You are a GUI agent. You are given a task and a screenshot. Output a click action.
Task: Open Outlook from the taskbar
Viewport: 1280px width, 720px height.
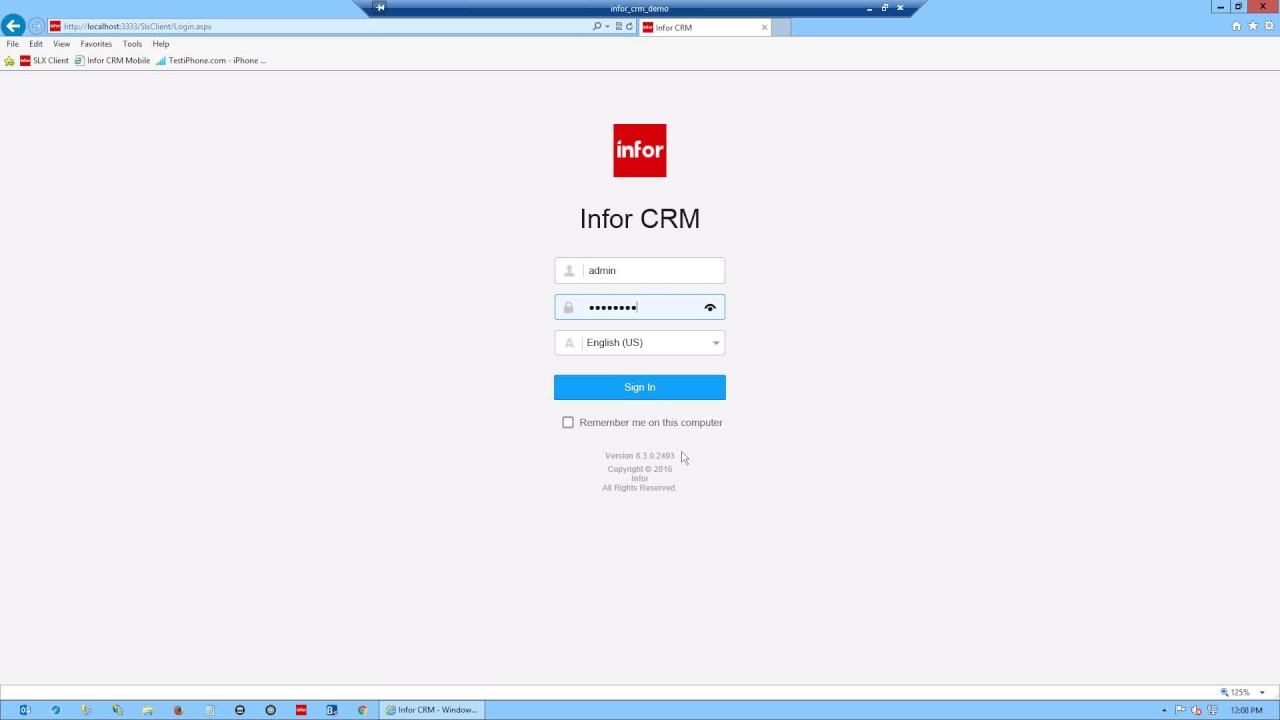(25, 710)
